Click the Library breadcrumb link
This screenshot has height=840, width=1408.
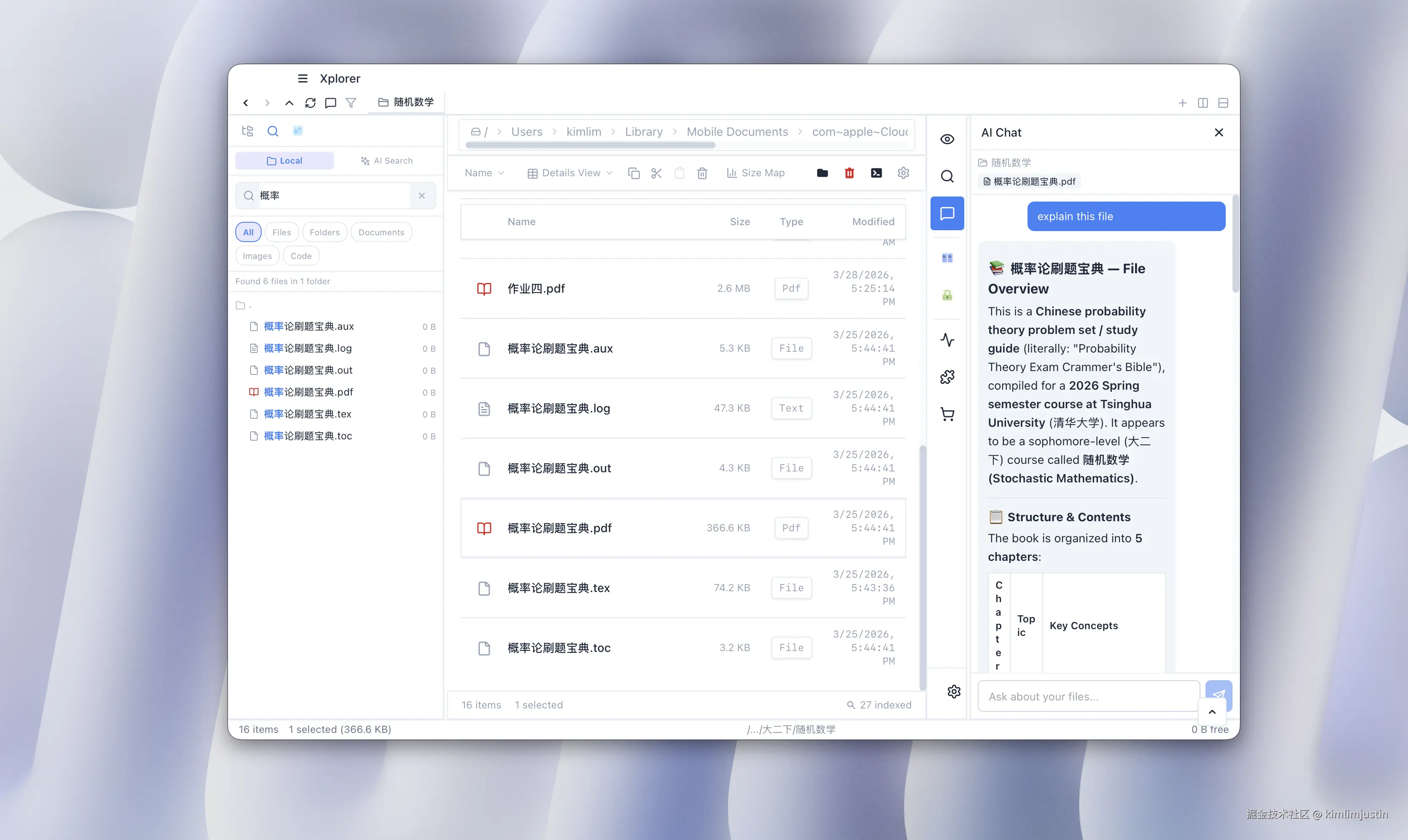click(x=643, y=132)
